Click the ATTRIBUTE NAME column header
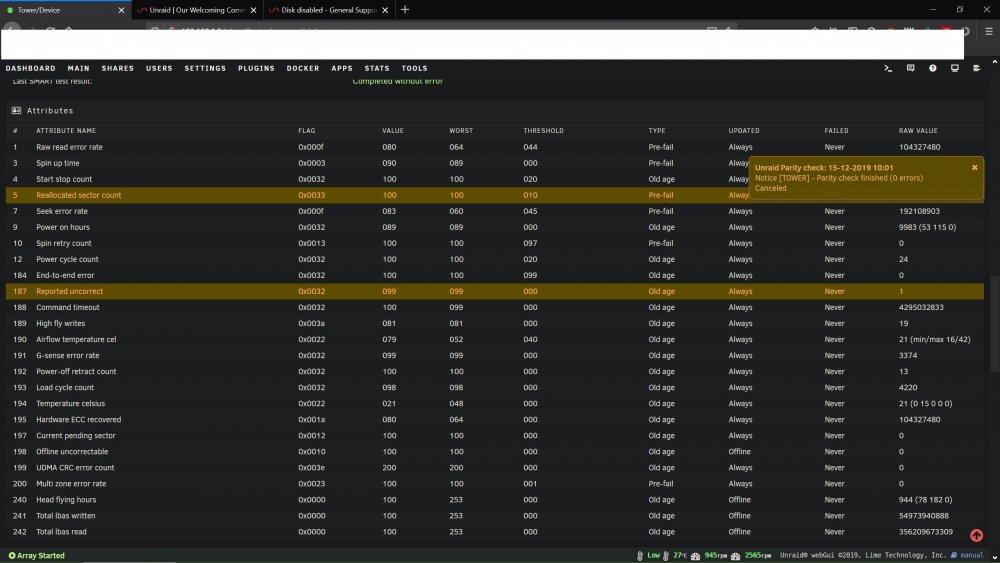1000x563 pixels. click(66, 131)
